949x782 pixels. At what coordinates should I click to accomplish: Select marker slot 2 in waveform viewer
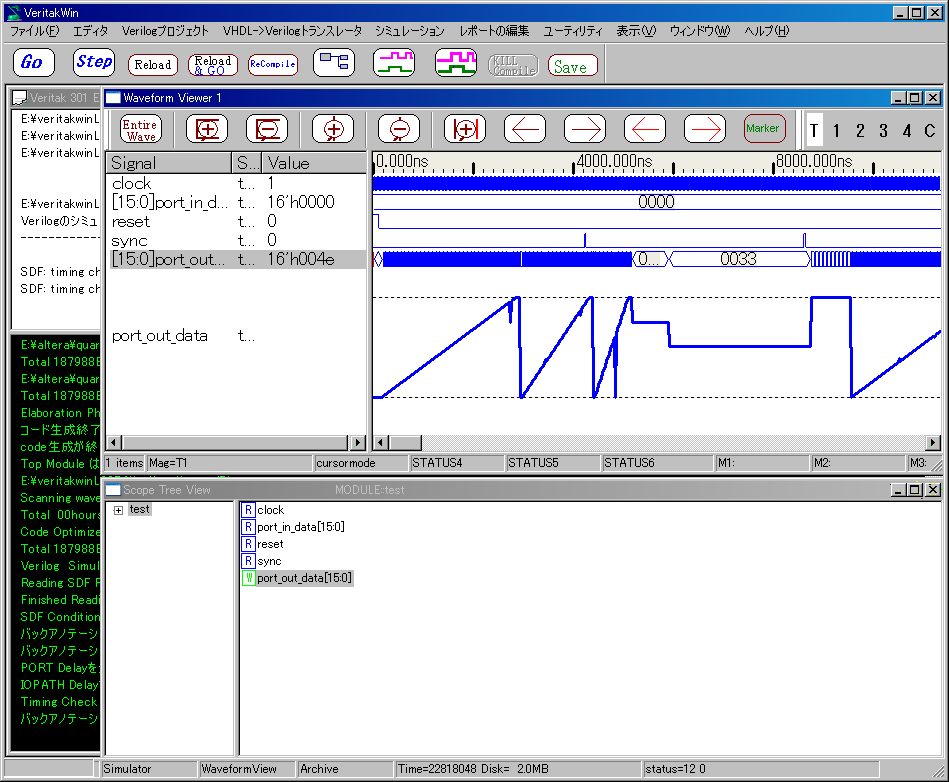point(859,129)
